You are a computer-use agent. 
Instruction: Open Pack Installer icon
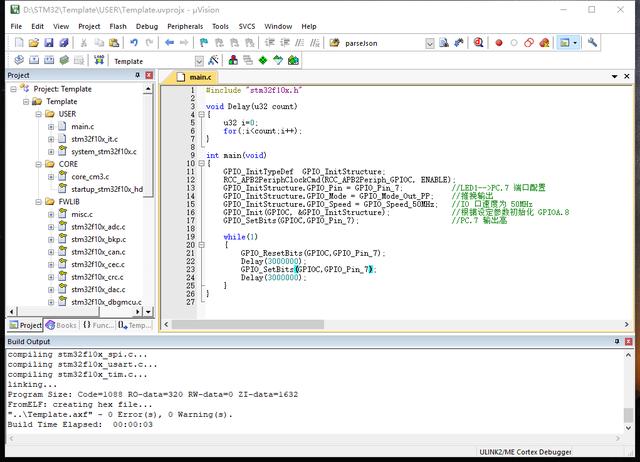pos(293,60)
